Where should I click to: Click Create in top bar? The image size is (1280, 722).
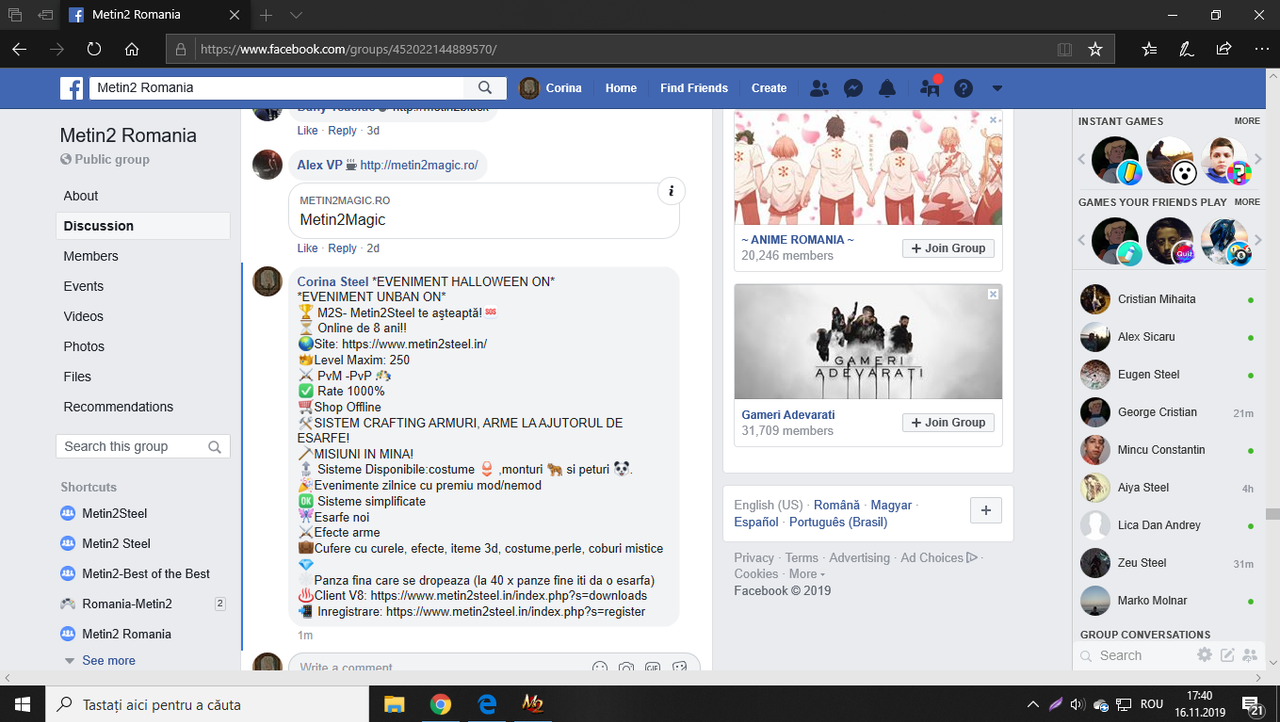(769, 88)
